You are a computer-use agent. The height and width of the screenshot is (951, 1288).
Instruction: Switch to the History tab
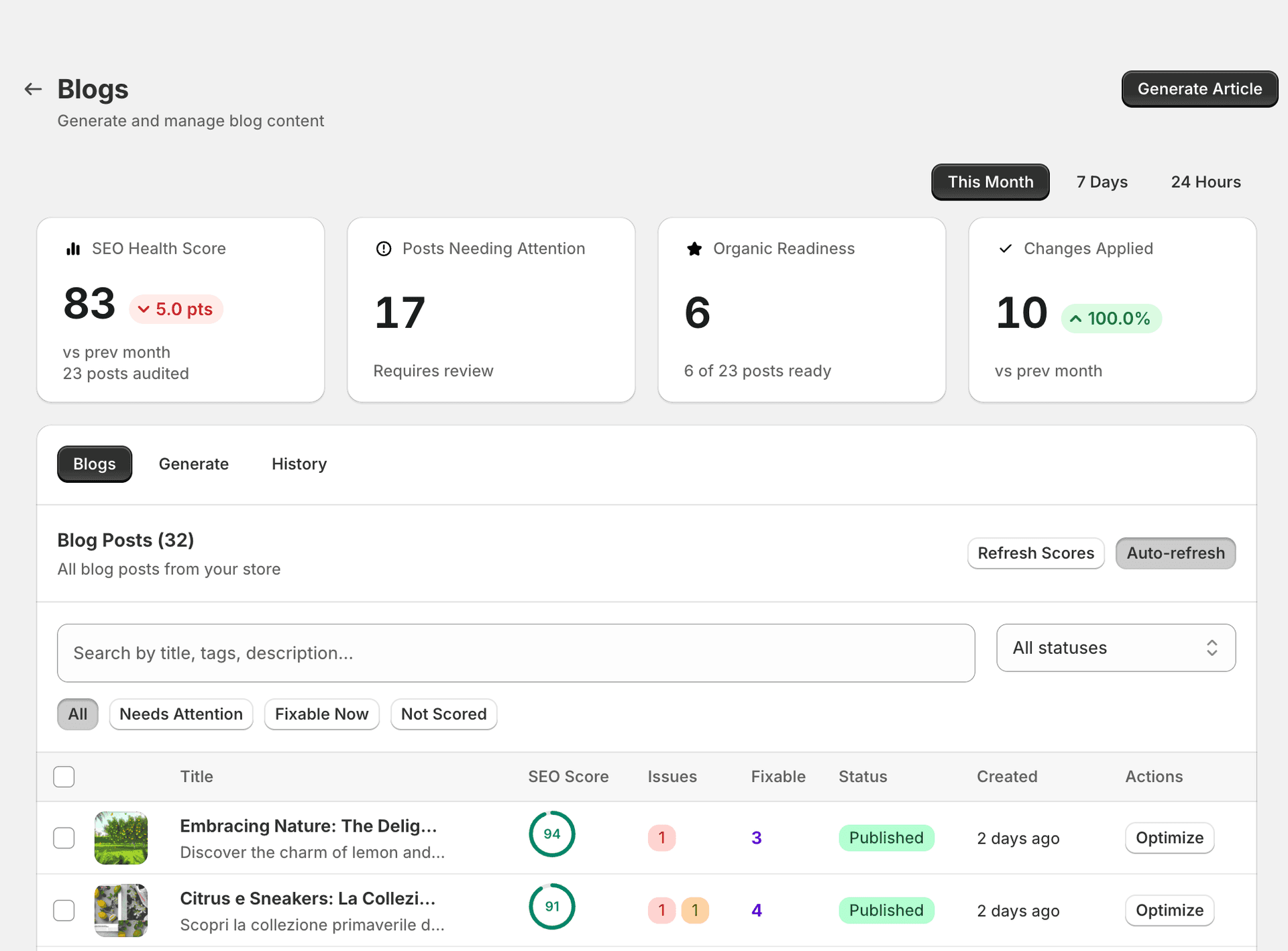tap(299, 463)
